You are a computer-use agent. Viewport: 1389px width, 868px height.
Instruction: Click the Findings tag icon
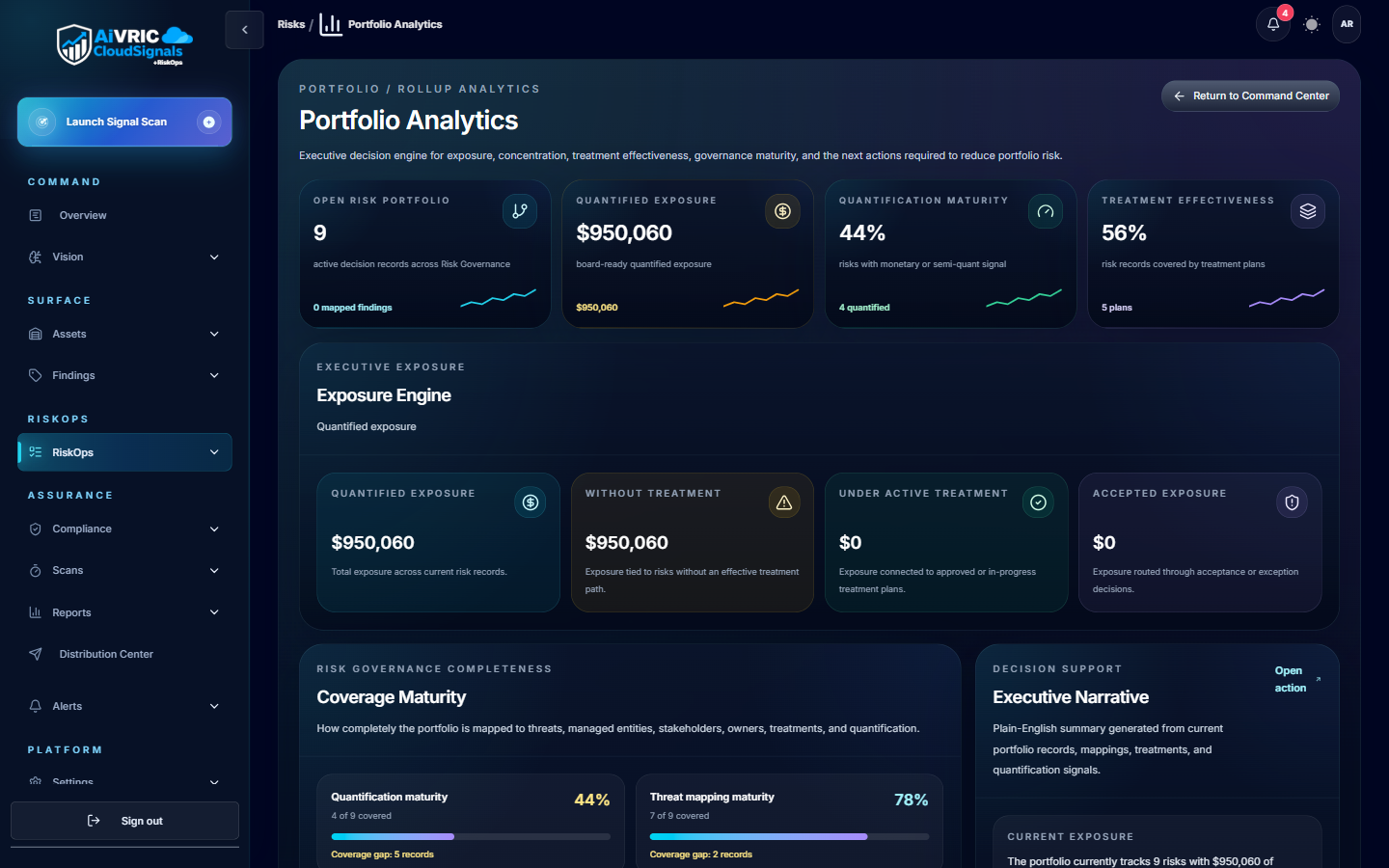point(36,375)
